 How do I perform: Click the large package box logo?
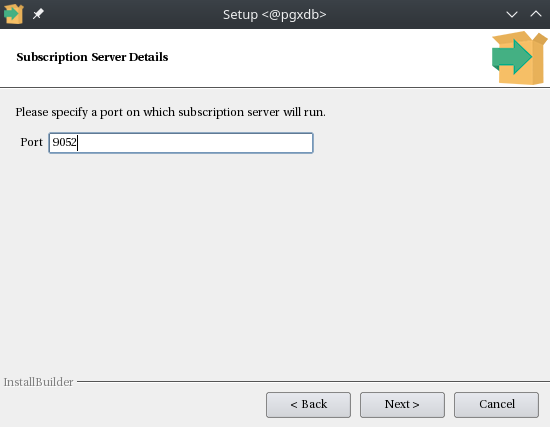click(519, 58)
